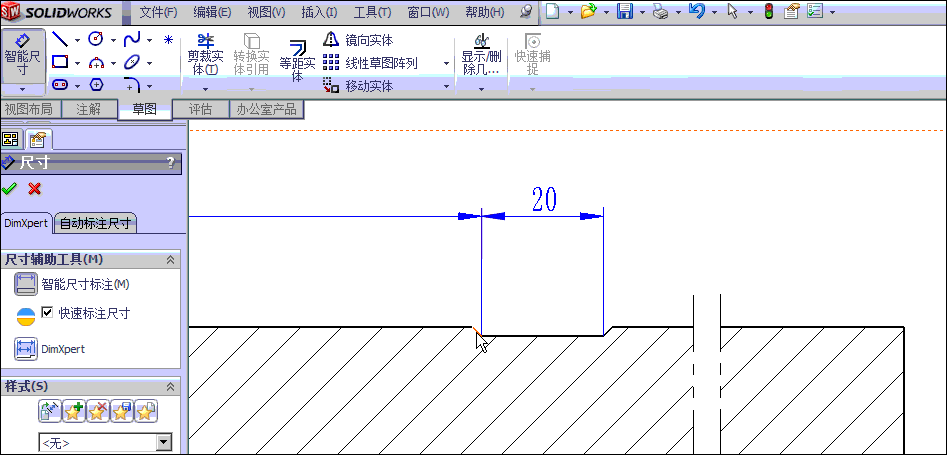Switch to the Evaluate (评估) tab

pos(201,109)
